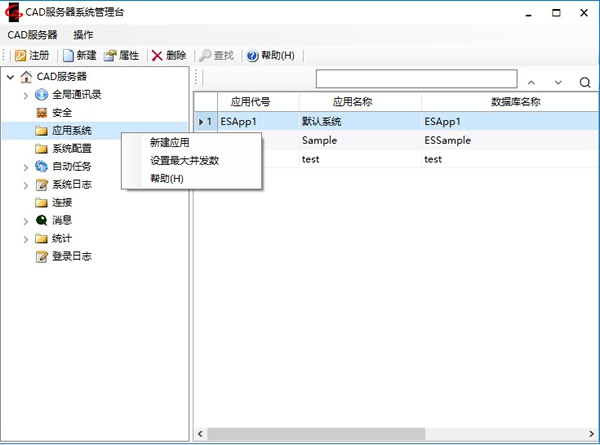Image resolution: width=600 pixels, height=445 pixels.
Task: Choose 新建应用 from context menu
Action: (x=169, y=142)
